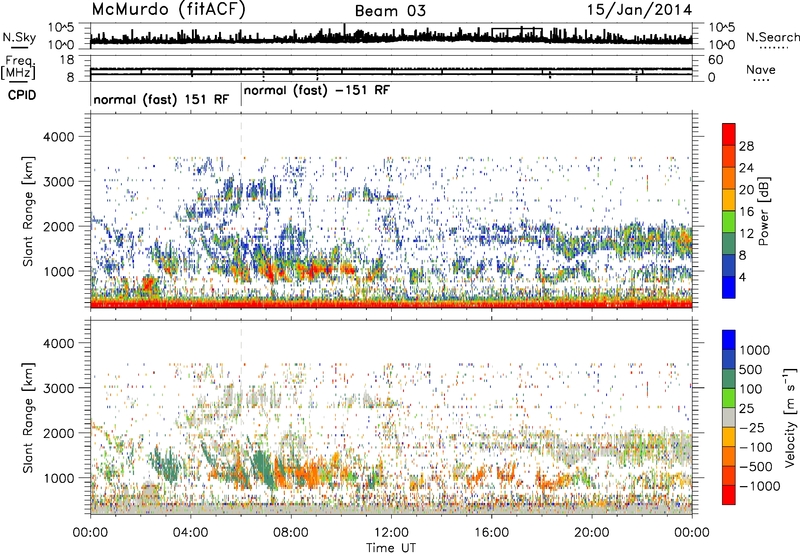Viewport: 800px width, 554px height.
Task: Pick the blue bottom segment of Power colorbar
Action: click(x=729, y=287)
